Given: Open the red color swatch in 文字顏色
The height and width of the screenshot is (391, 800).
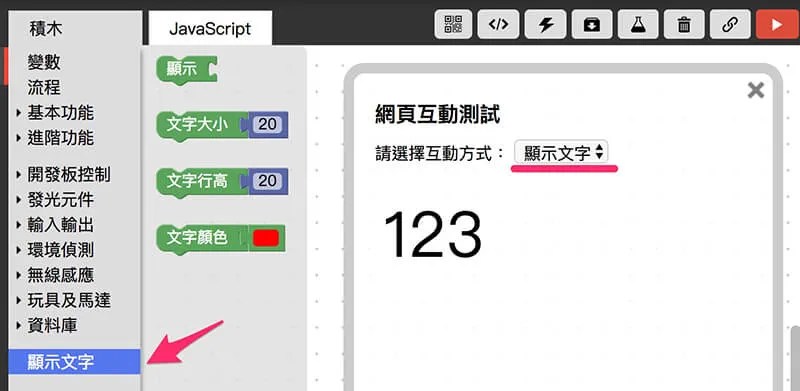Looking at the screenshot, I should click(266, 238).
